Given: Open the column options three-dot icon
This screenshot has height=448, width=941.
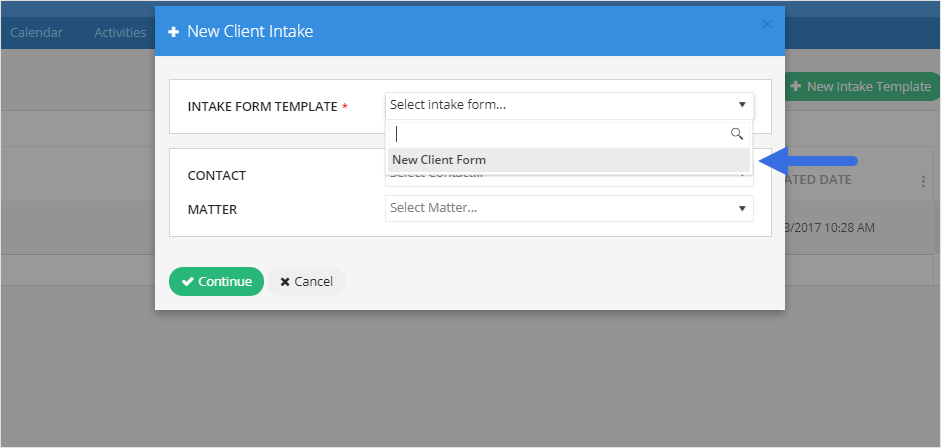Looking at the screenshot, I should tap(924, 181).
